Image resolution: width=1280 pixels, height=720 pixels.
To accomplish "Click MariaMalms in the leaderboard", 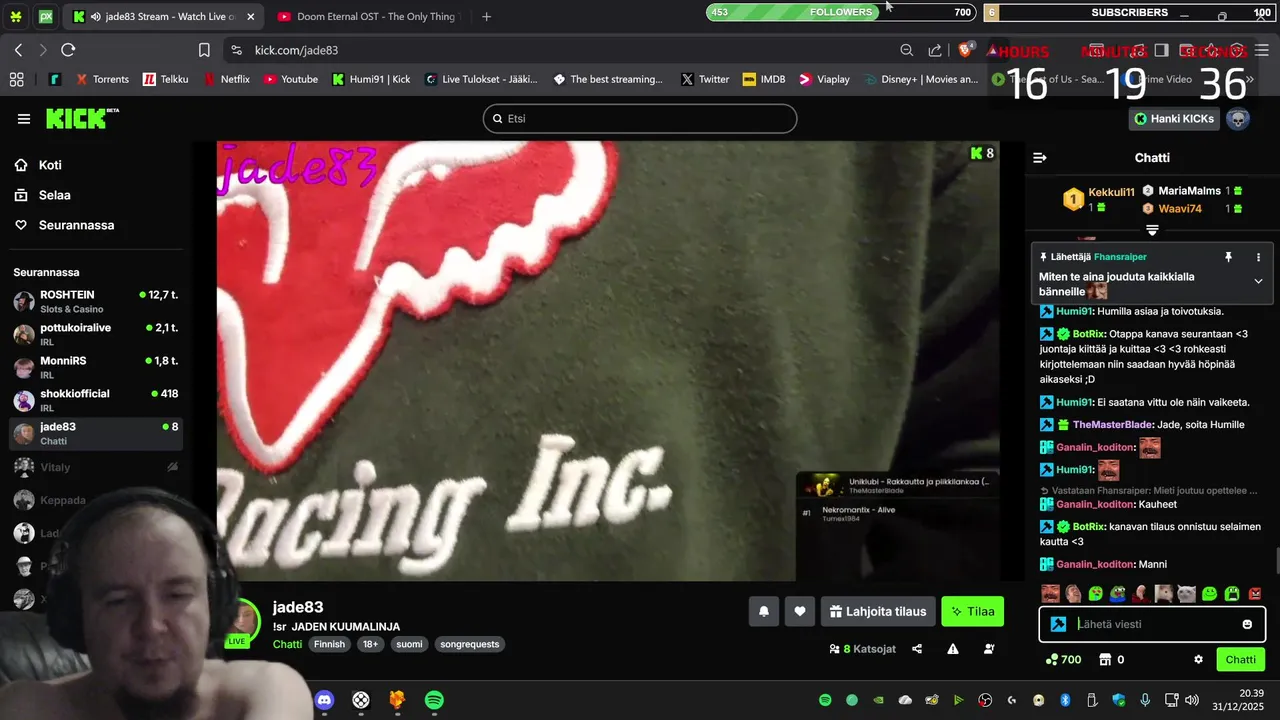I will click(1189, 191).
